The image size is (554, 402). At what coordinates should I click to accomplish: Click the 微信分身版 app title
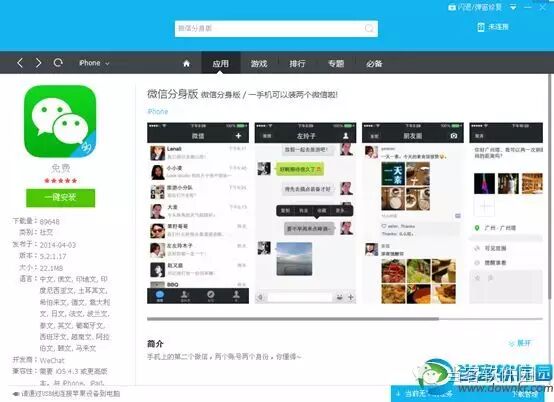pyautogui.click(x=172, y=94)
